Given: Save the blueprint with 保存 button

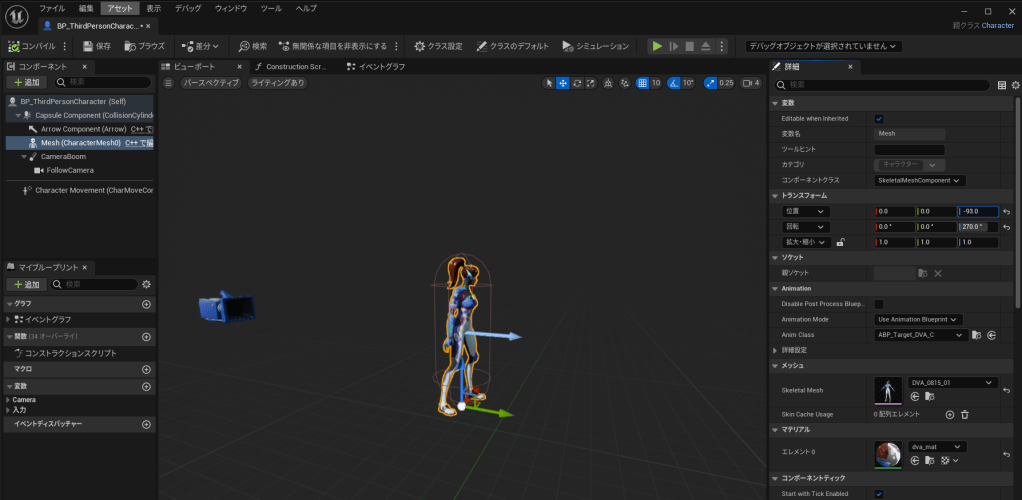Looking at the screenshot, I should [97, 46].
